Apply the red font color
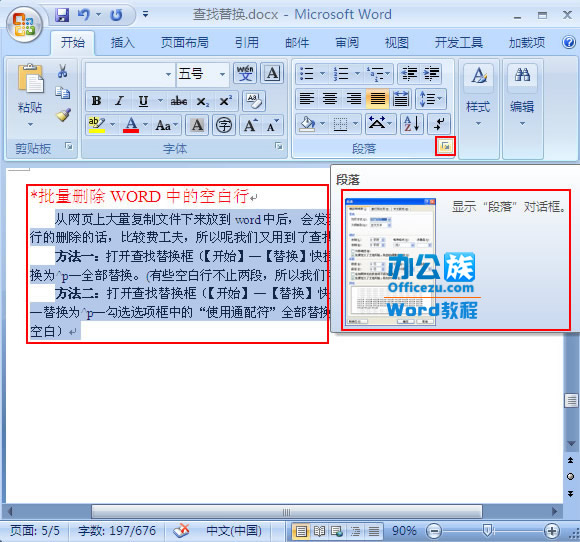This screenshot has height=542, width=580. [131, 125]
